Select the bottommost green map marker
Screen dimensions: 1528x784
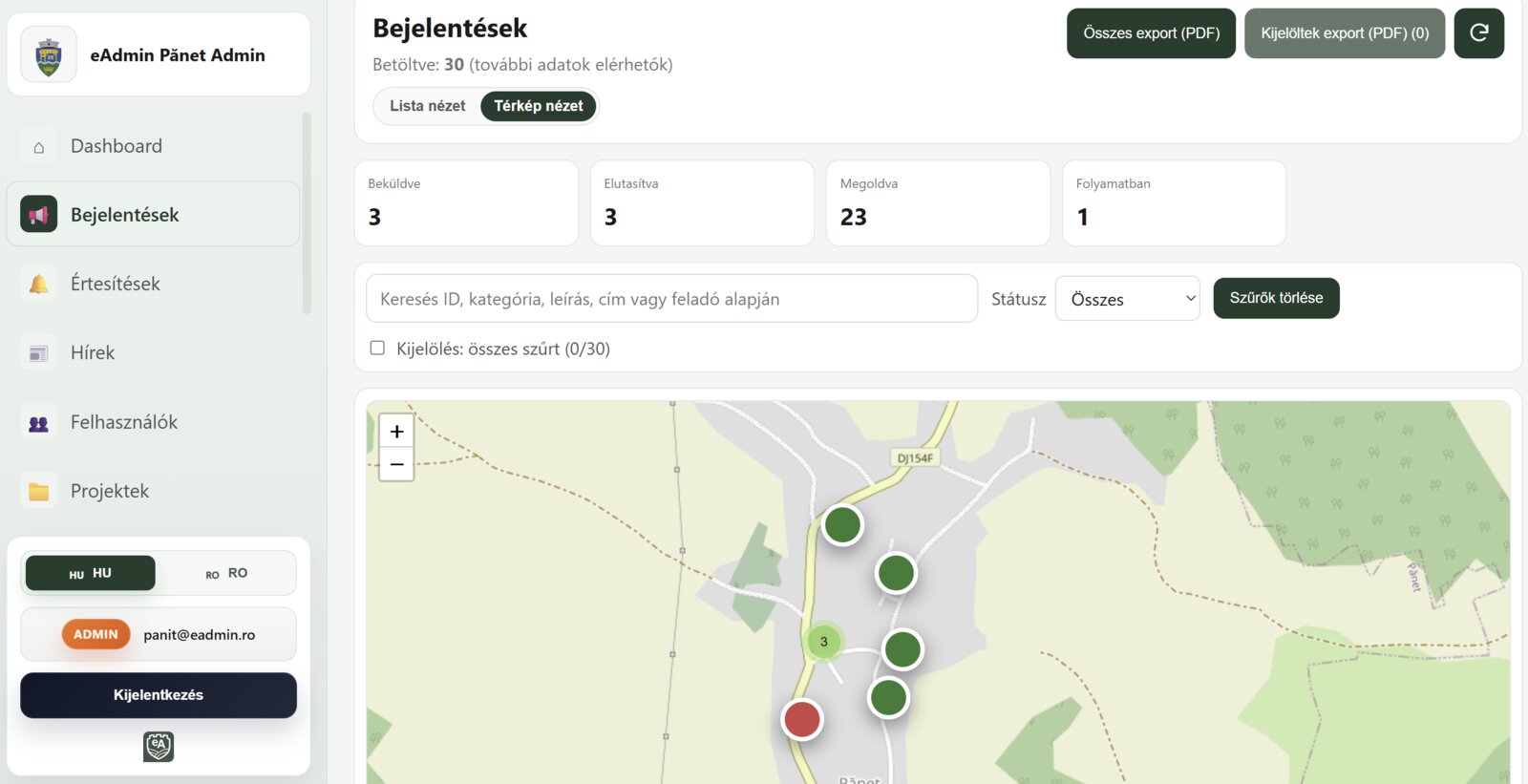coord(889,697)
